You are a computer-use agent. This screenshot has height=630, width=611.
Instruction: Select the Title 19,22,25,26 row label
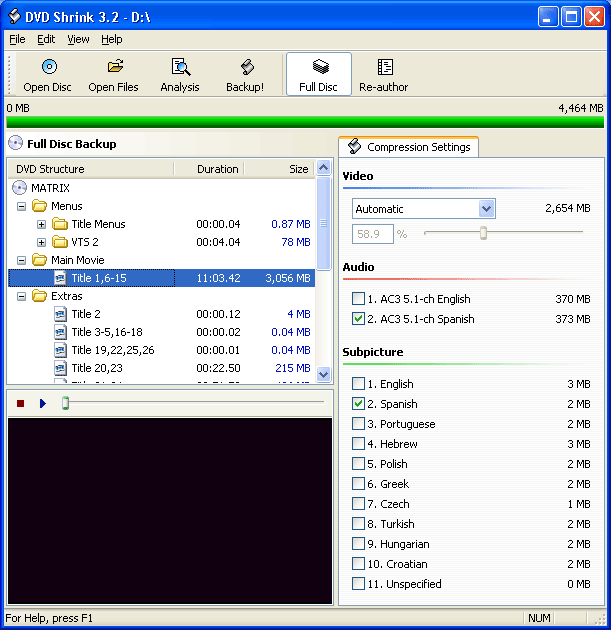click(113, 350)
